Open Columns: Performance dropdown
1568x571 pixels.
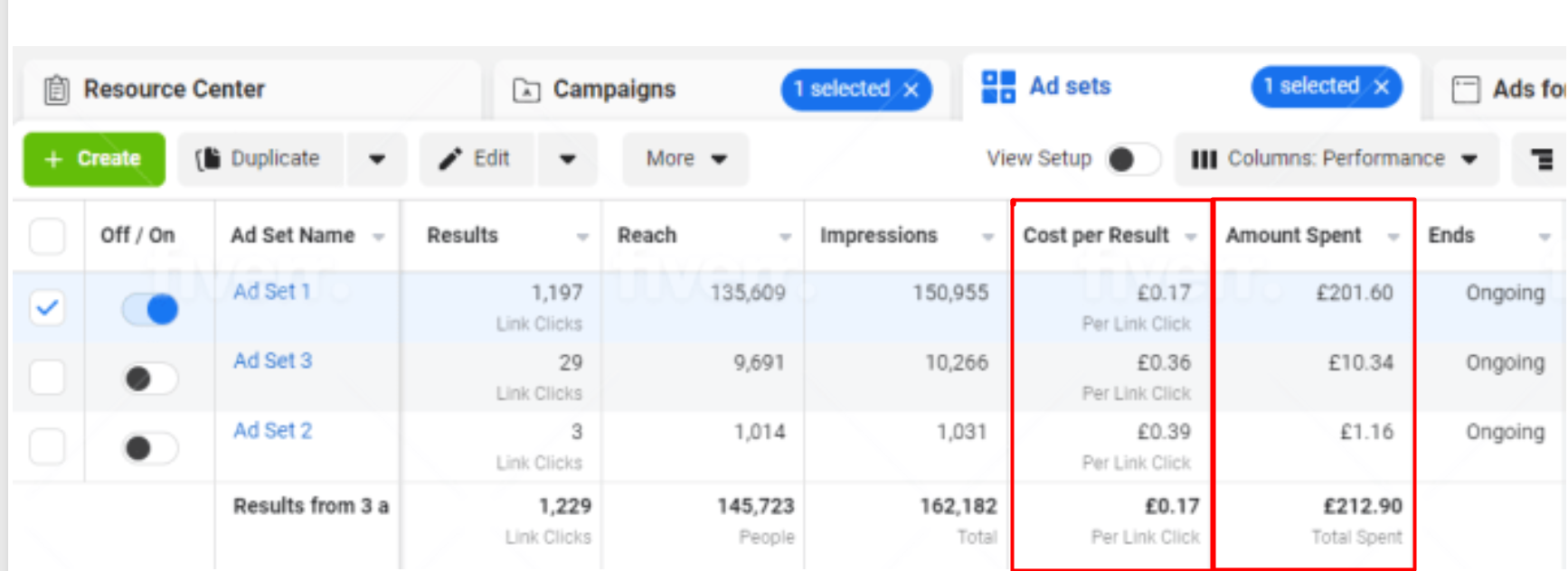1335,159
